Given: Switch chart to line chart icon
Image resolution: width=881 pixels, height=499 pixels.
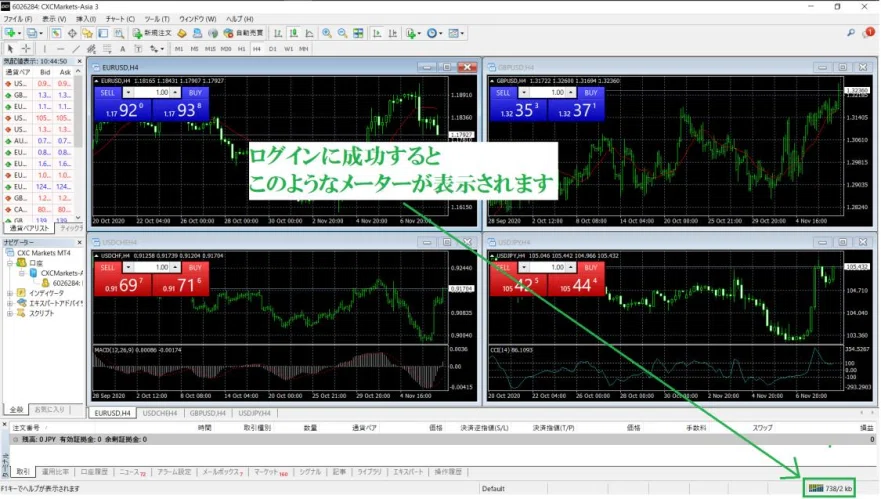Looking at the screenshot, I should click(x=310, y=33).
